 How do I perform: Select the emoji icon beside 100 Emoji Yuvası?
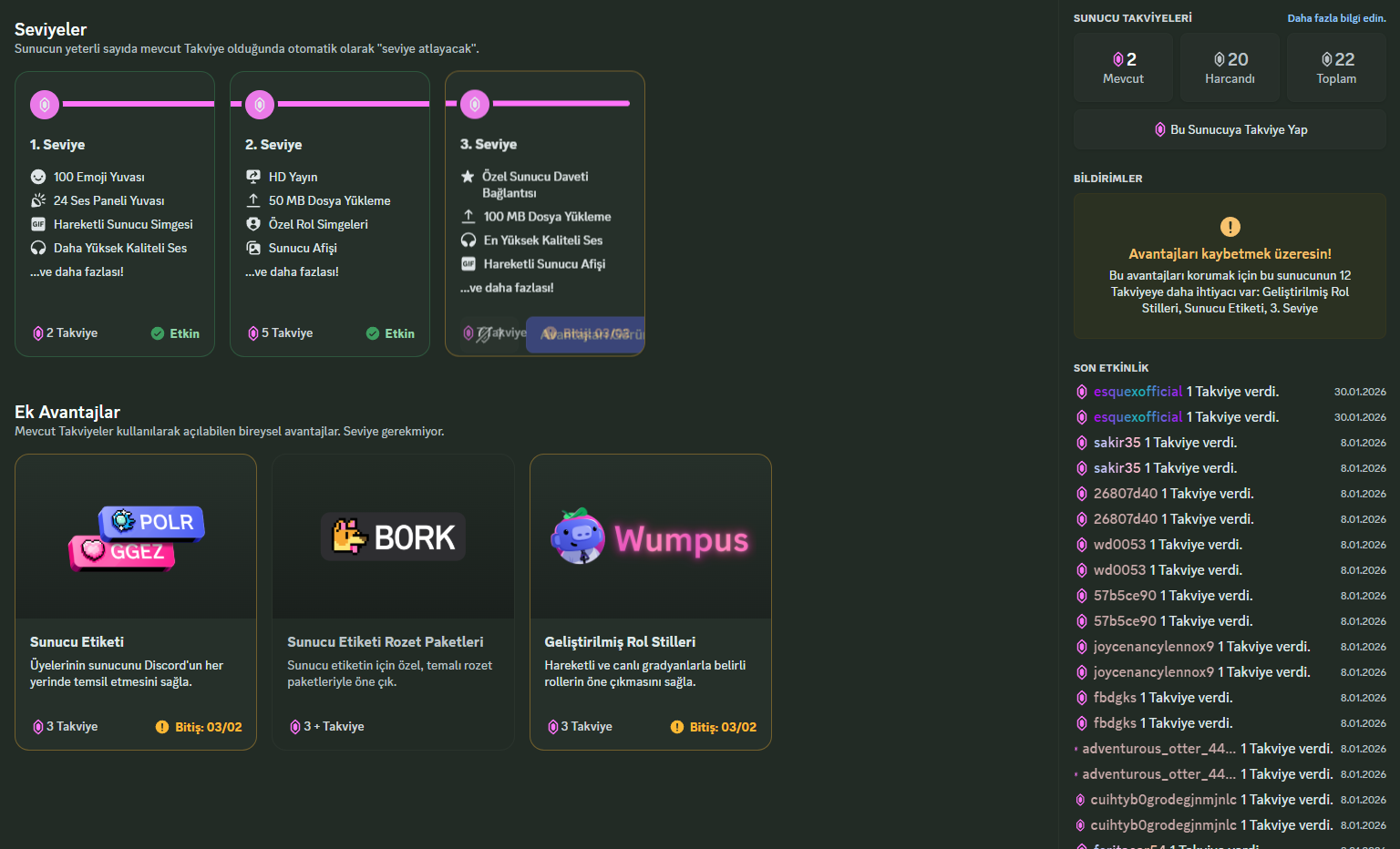coord(38,177)
